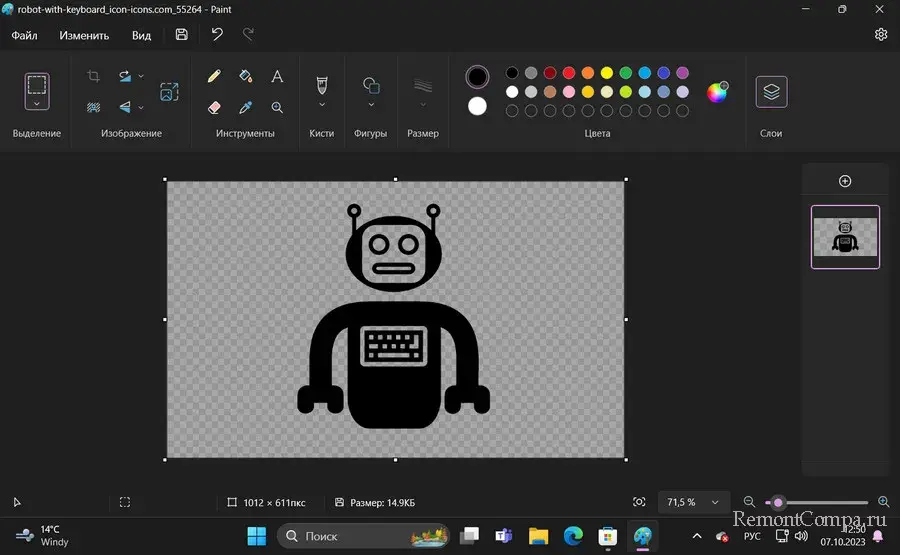The width and height of the screenshot is (900, 555).
Task: Add a new layer with plus button
Action: click(845, 181)
